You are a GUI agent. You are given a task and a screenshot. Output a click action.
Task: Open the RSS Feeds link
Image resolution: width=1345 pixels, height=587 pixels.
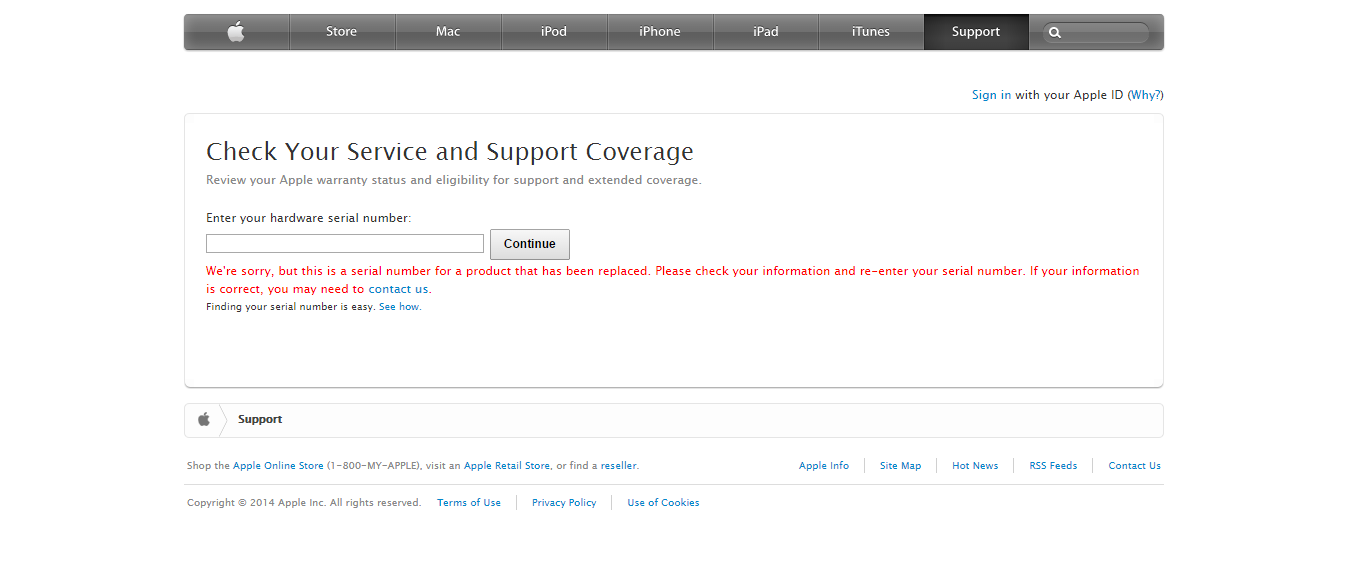(x=1053, y=466)
